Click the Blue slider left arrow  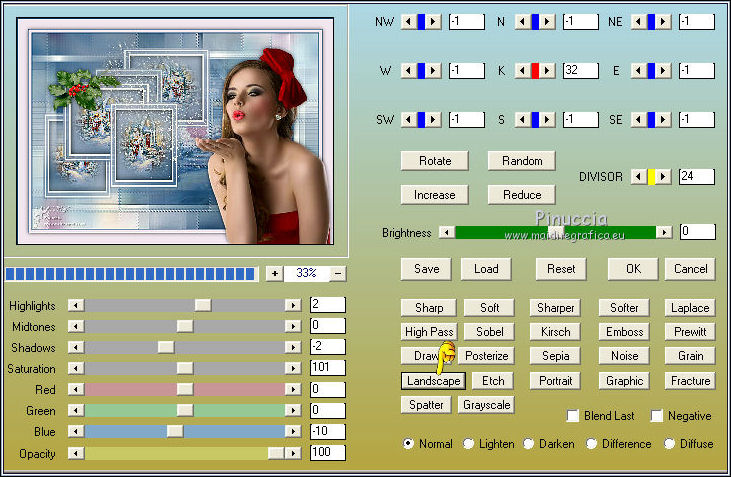[76, 431]
